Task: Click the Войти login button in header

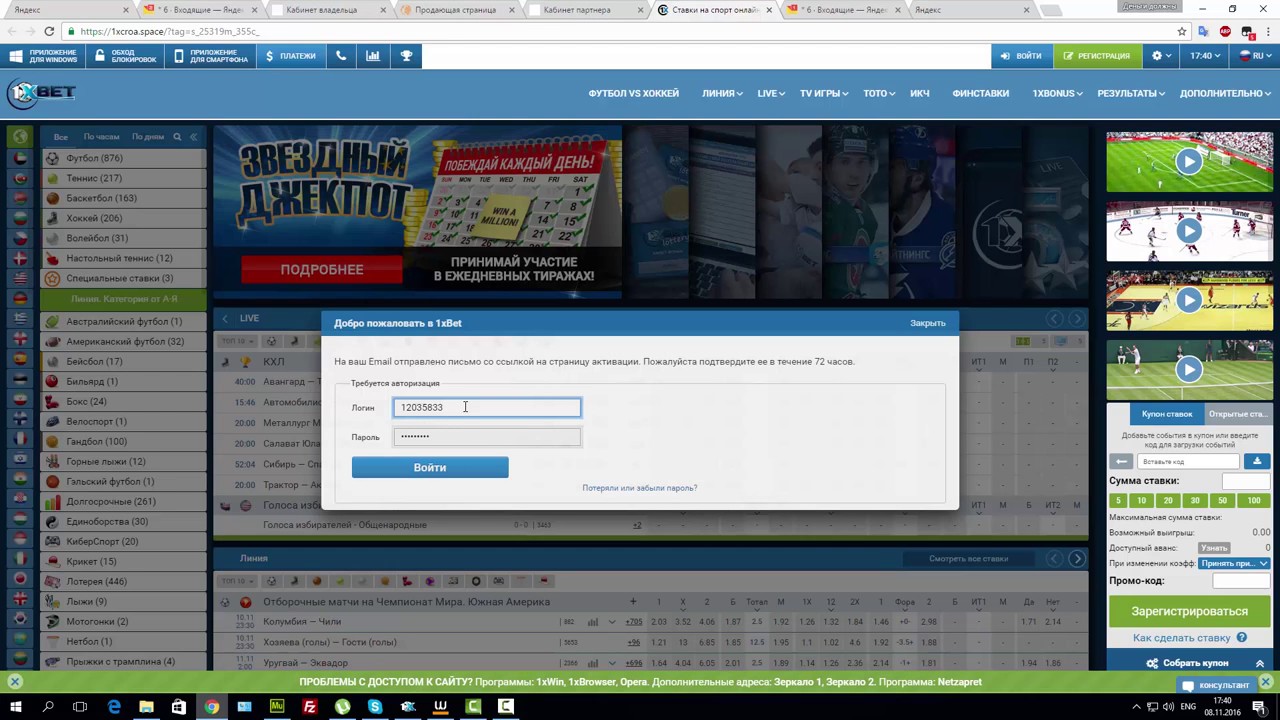Action: pos(1021,56)
